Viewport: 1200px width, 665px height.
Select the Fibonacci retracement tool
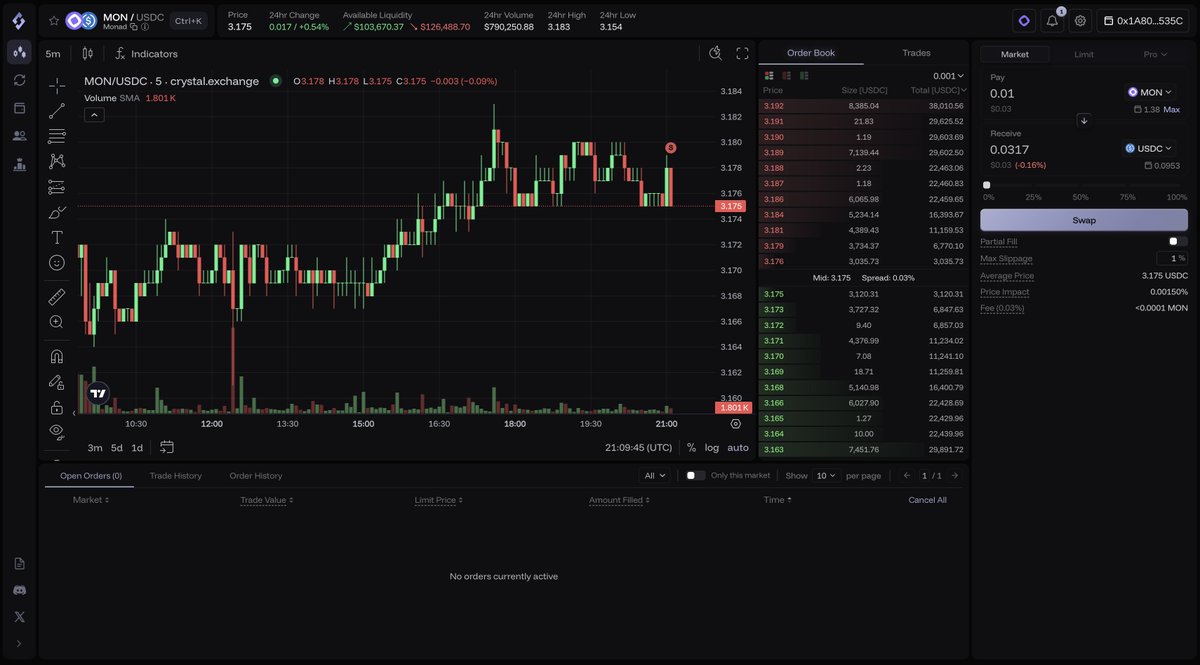(x=57, y=136)
